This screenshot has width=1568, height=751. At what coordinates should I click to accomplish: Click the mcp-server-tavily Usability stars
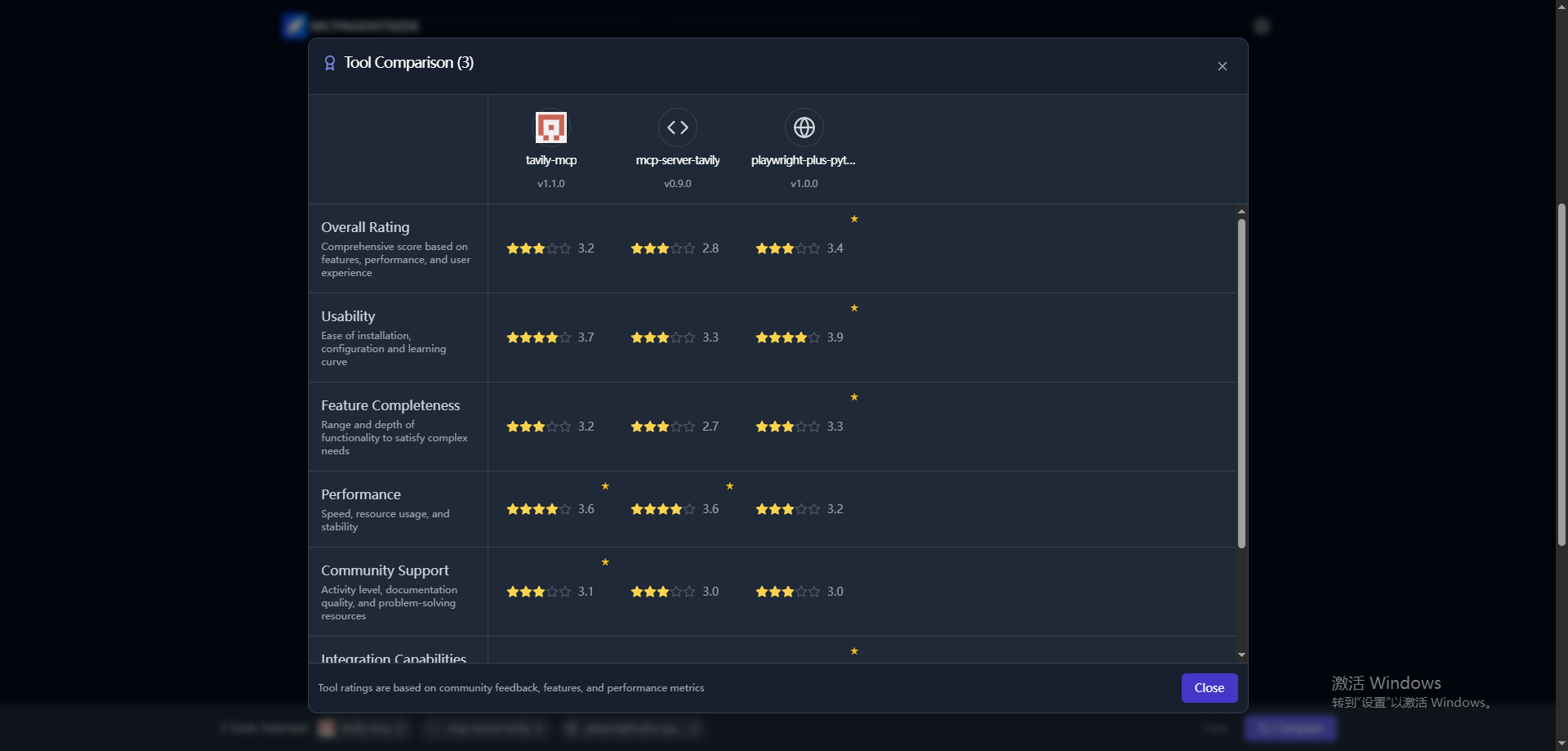click(x=663, y=338)
